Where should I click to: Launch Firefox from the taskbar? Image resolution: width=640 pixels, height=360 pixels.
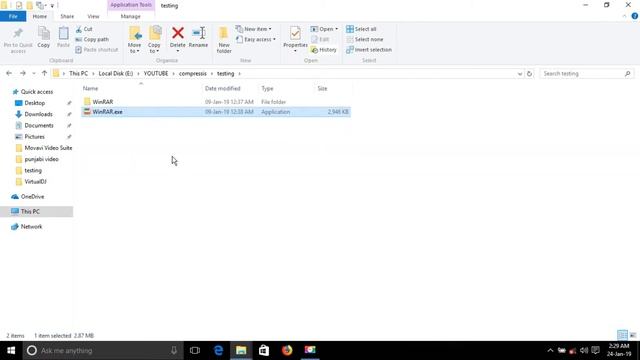point(287,350)
